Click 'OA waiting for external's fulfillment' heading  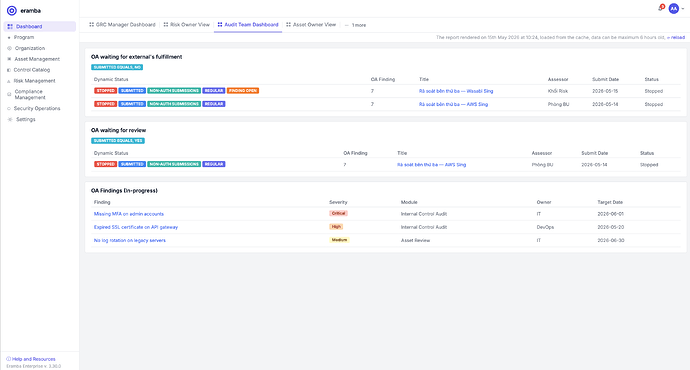(136, 57)
